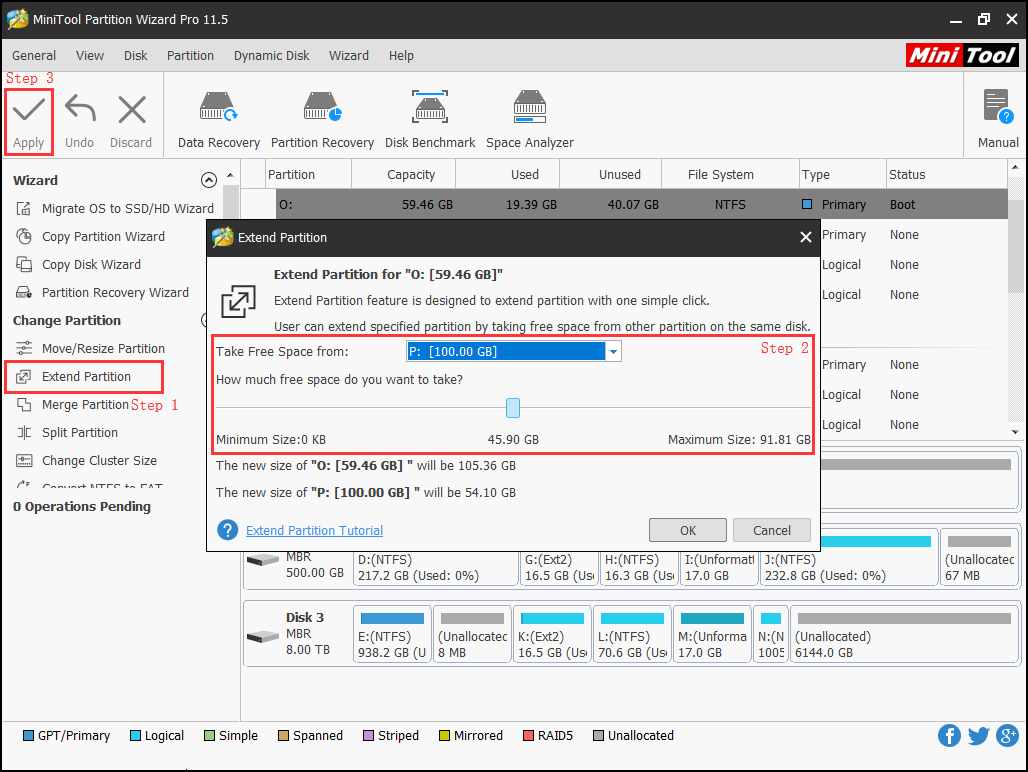
Task: Open the Extend Partition Tutorial link
Action: (314, 530)
